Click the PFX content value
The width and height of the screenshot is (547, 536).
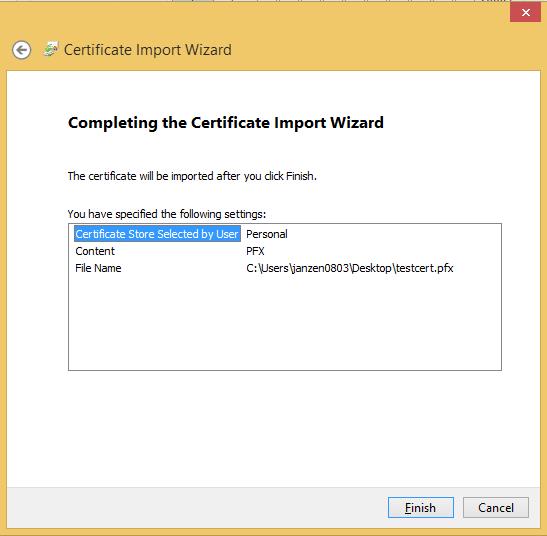[255, 251]
